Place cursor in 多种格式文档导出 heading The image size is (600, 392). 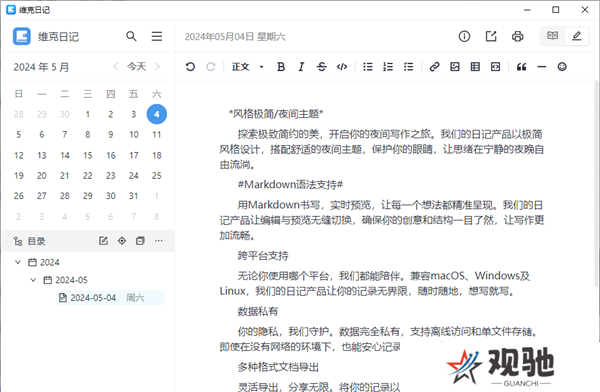(x=278, y=368)
